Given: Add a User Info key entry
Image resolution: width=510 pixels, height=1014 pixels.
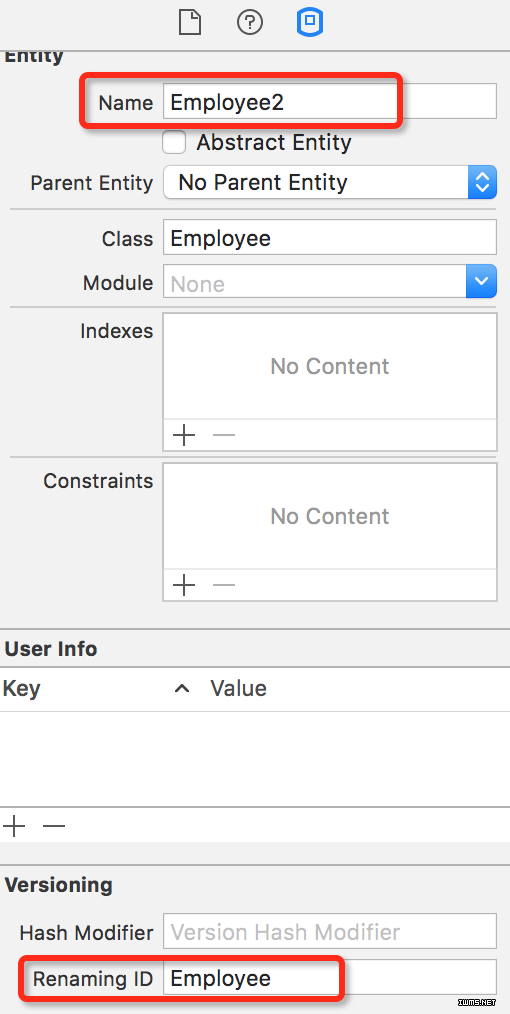Looking at the screenshot, I should [14, 826].
